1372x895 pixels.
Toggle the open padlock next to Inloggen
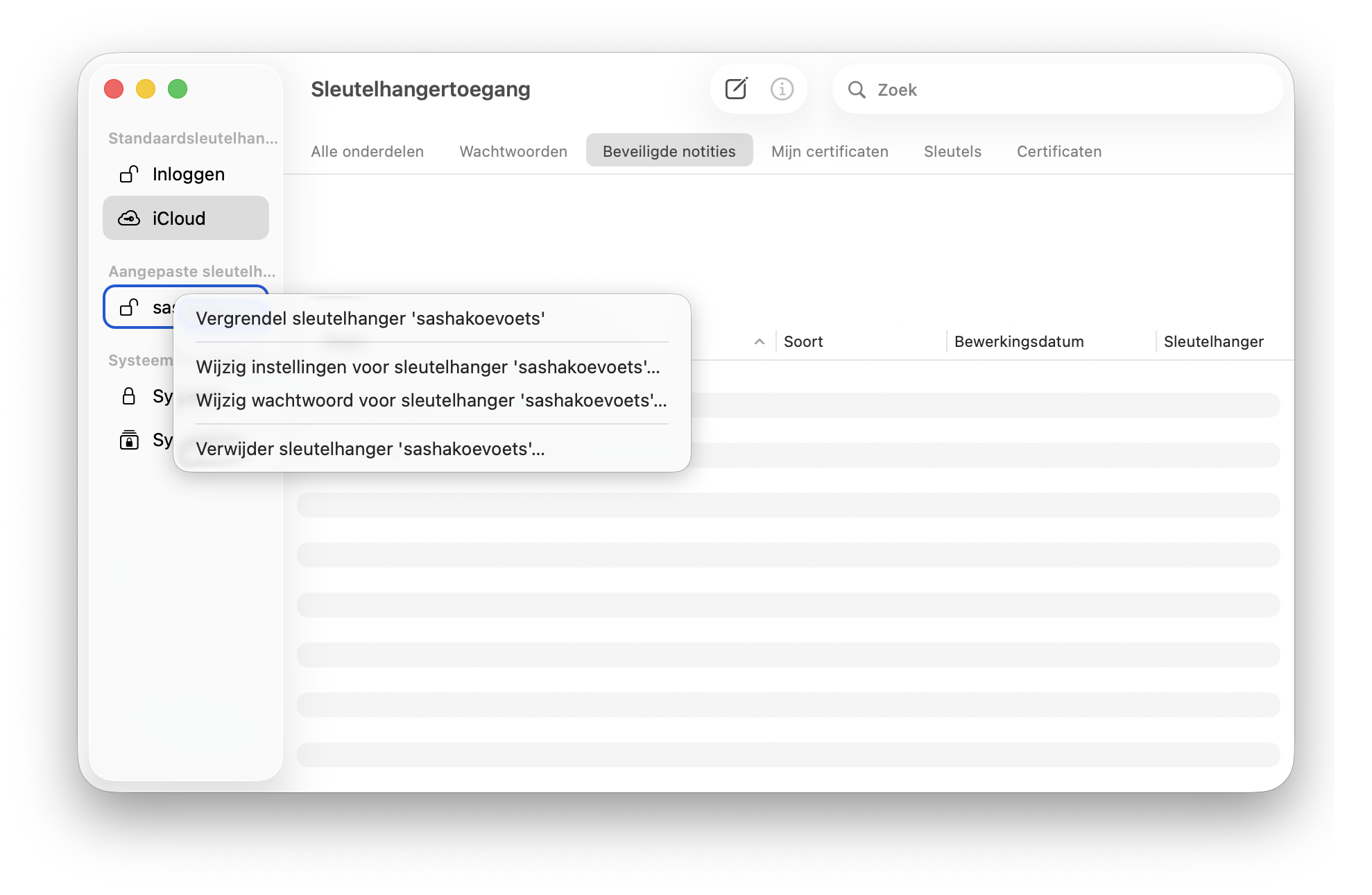pos(129,174)
